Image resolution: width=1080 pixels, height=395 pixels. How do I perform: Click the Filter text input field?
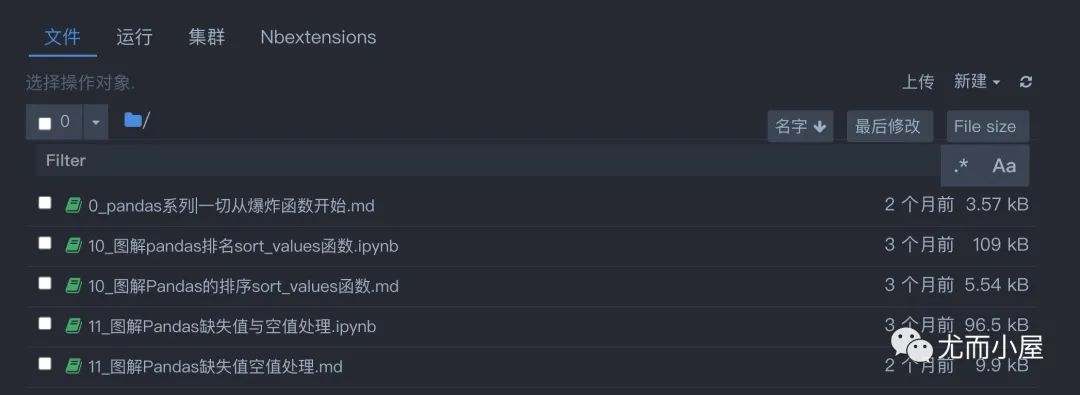pos(488,161)
